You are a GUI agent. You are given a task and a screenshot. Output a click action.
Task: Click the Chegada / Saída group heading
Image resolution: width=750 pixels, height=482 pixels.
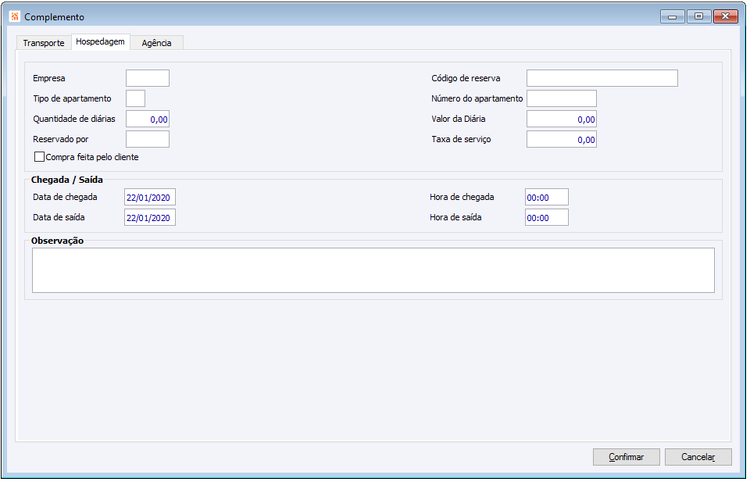[67, 180]
